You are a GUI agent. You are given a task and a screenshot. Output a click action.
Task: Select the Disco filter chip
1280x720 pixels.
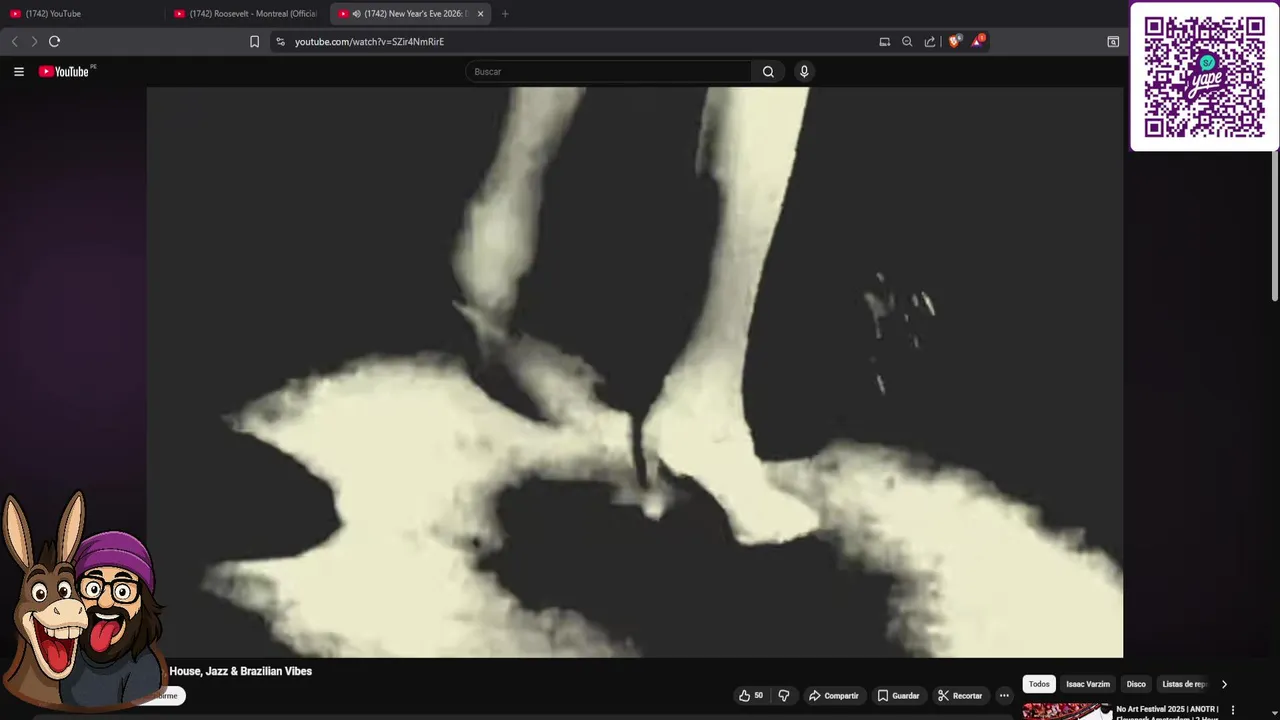pyautogui.click(x=1136, y=684)
